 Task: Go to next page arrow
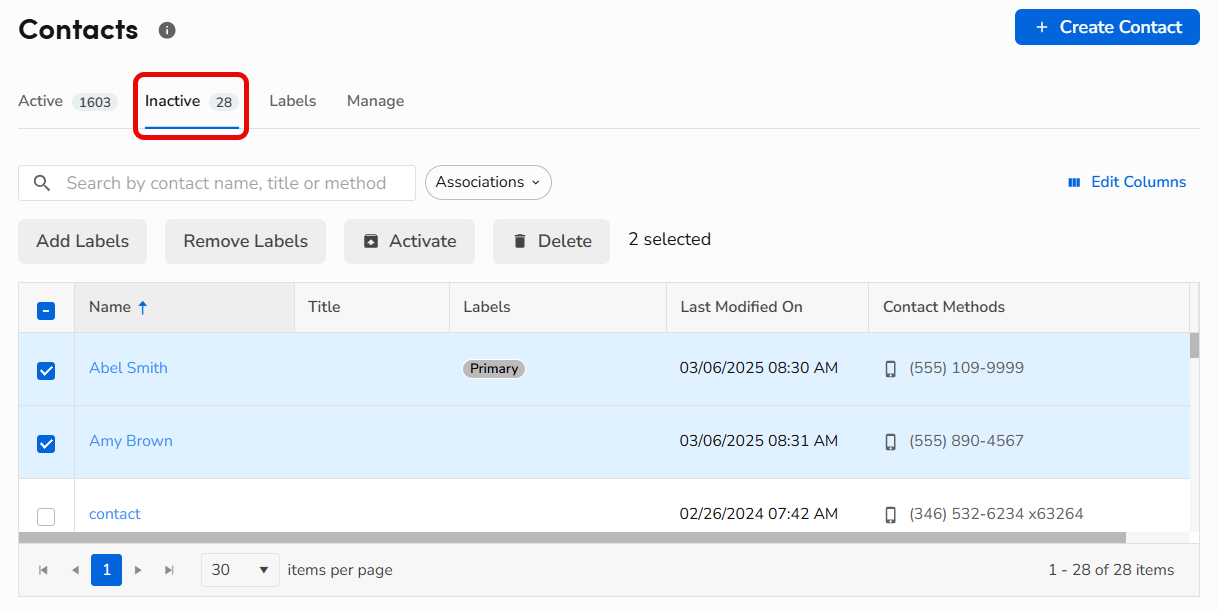click(138, 570)
